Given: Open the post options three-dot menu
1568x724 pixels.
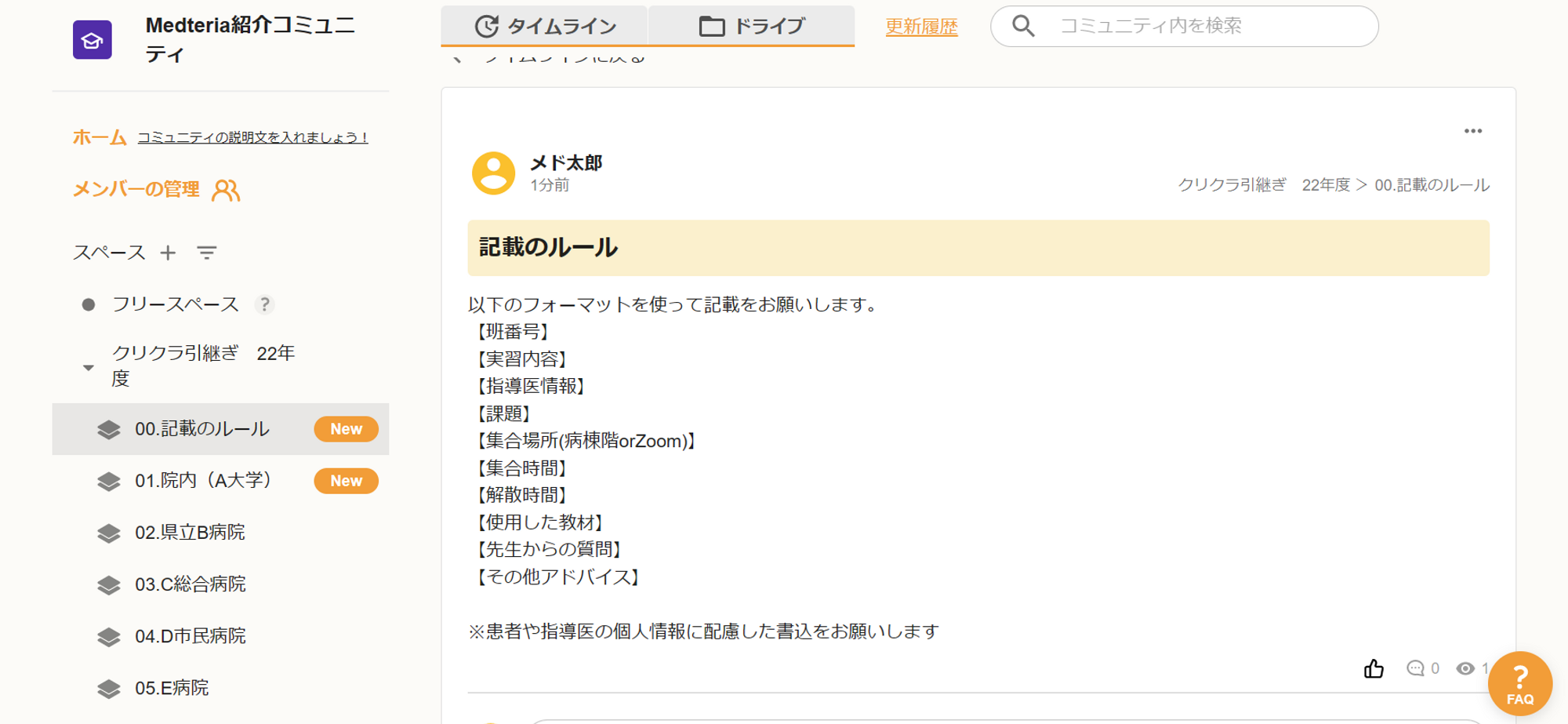Looking at the screenshot, I should point(1473,131).
